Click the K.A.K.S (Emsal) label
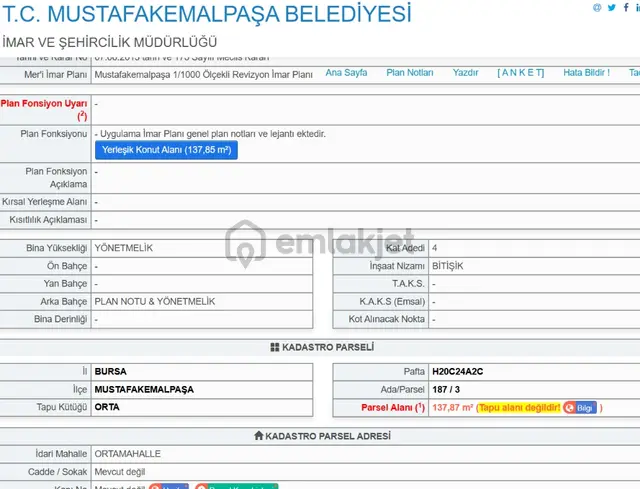The image size is (640, 489). tap(392, 302)
